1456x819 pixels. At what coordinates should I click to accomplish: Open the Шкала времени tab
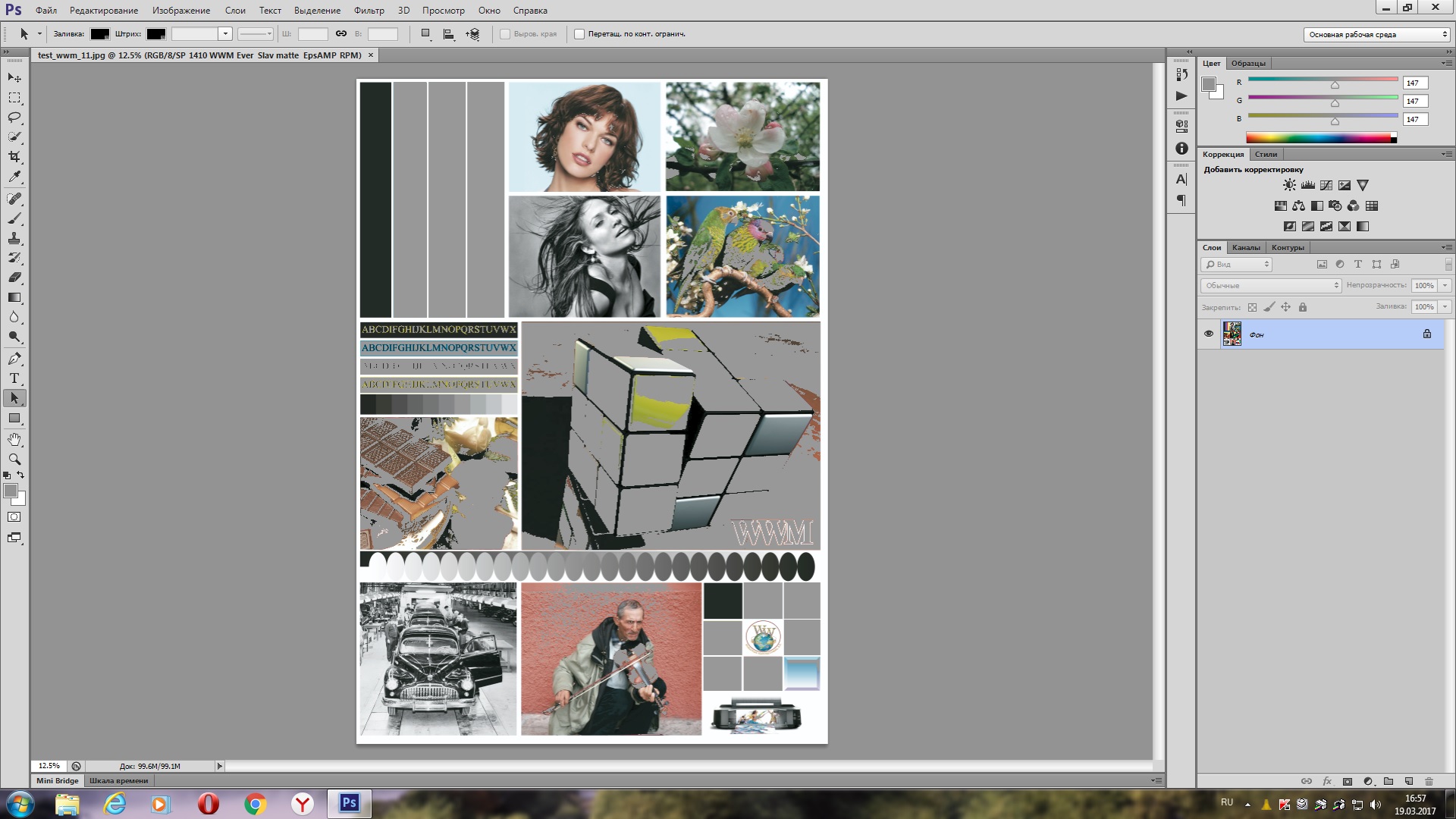(119, 781)
